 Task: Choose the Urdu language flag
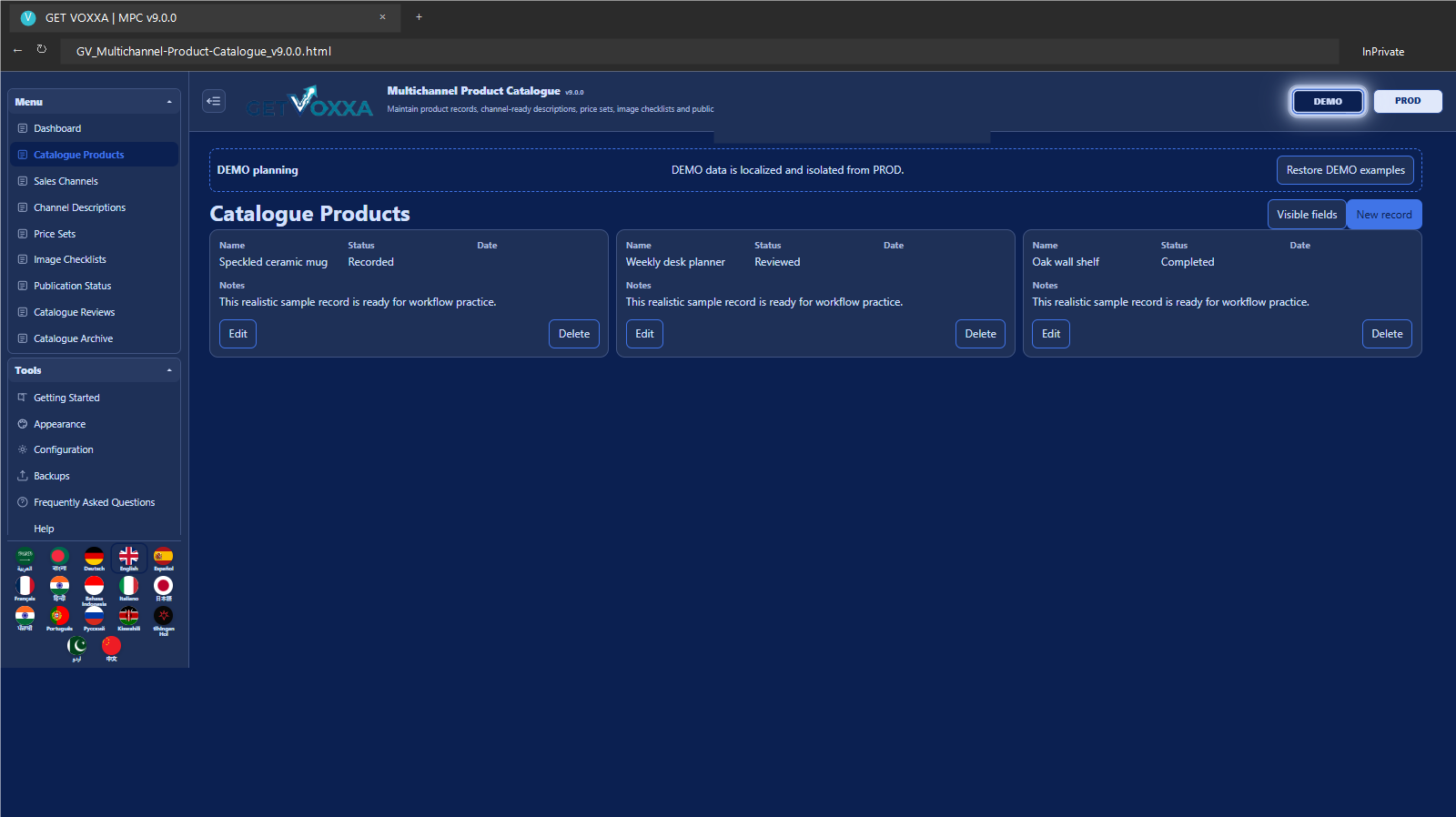pos(76,650)
